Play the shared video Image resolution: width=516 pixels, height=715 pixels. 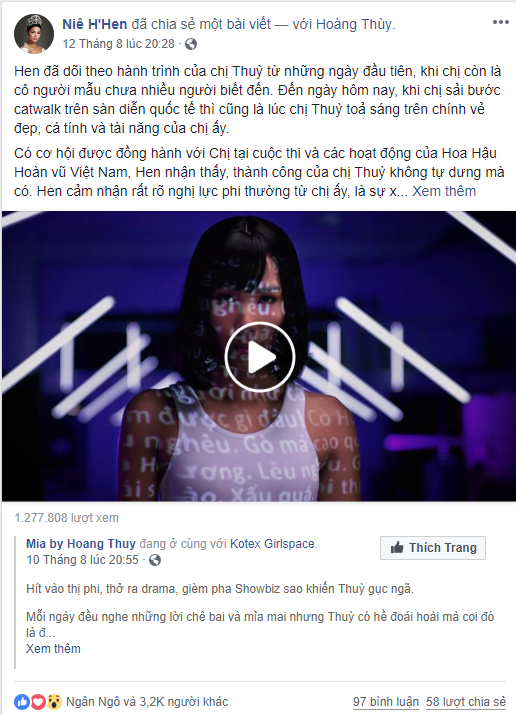click(260, 357)
